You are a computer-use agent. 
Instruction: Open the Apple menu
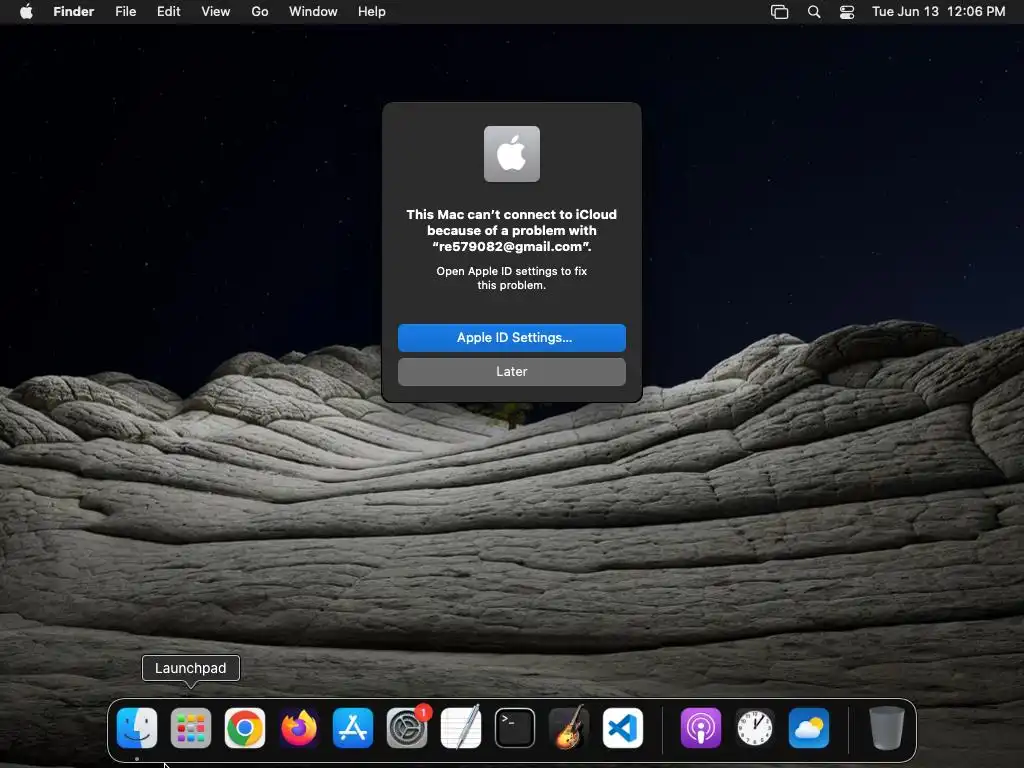pos(26,11)
